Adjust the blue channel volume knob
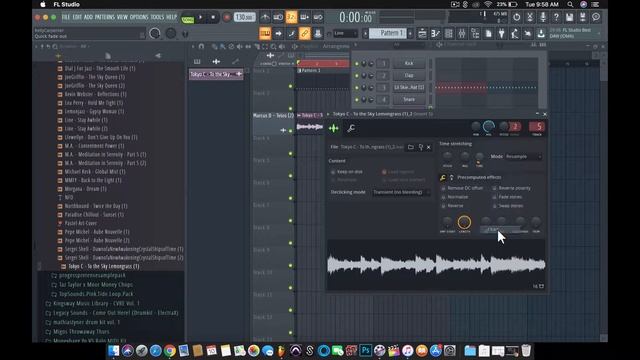The image size is (640, 360). 489,127
